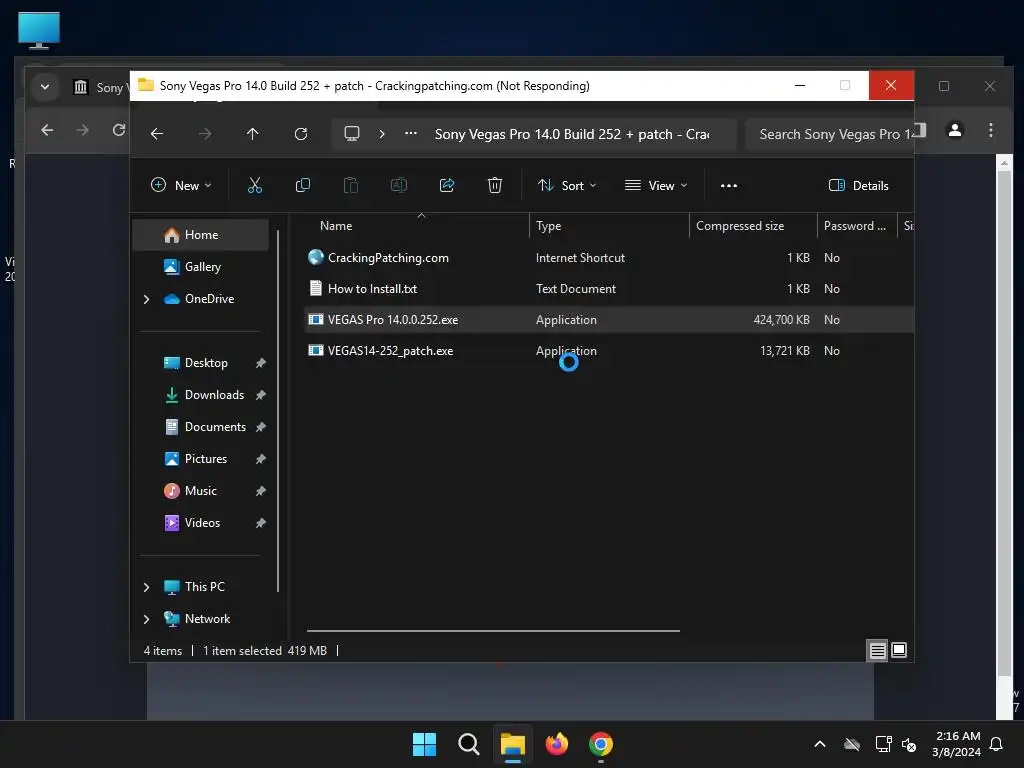
Task: Switch to large thumbnails view icon in status bar
Action: (899, 650)
